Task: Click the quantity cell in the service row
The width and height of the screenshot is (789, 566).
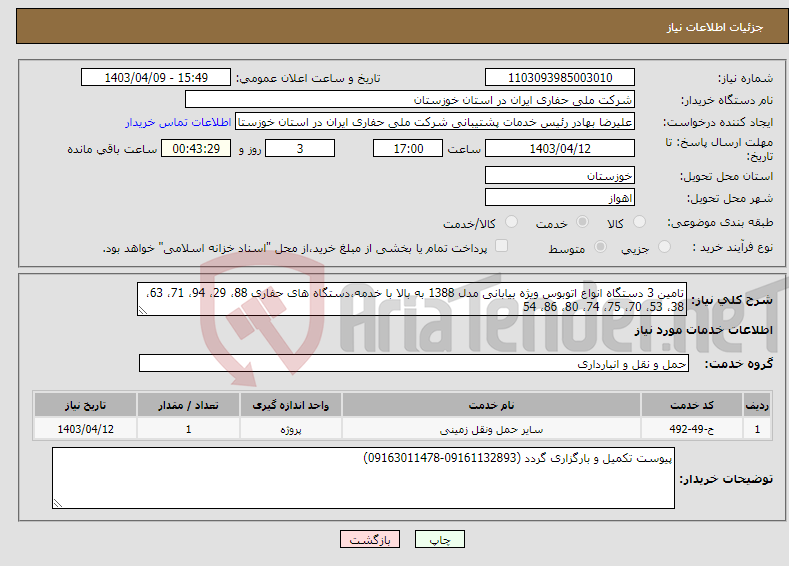Action: pyautogui.click(x=188, y=429)
